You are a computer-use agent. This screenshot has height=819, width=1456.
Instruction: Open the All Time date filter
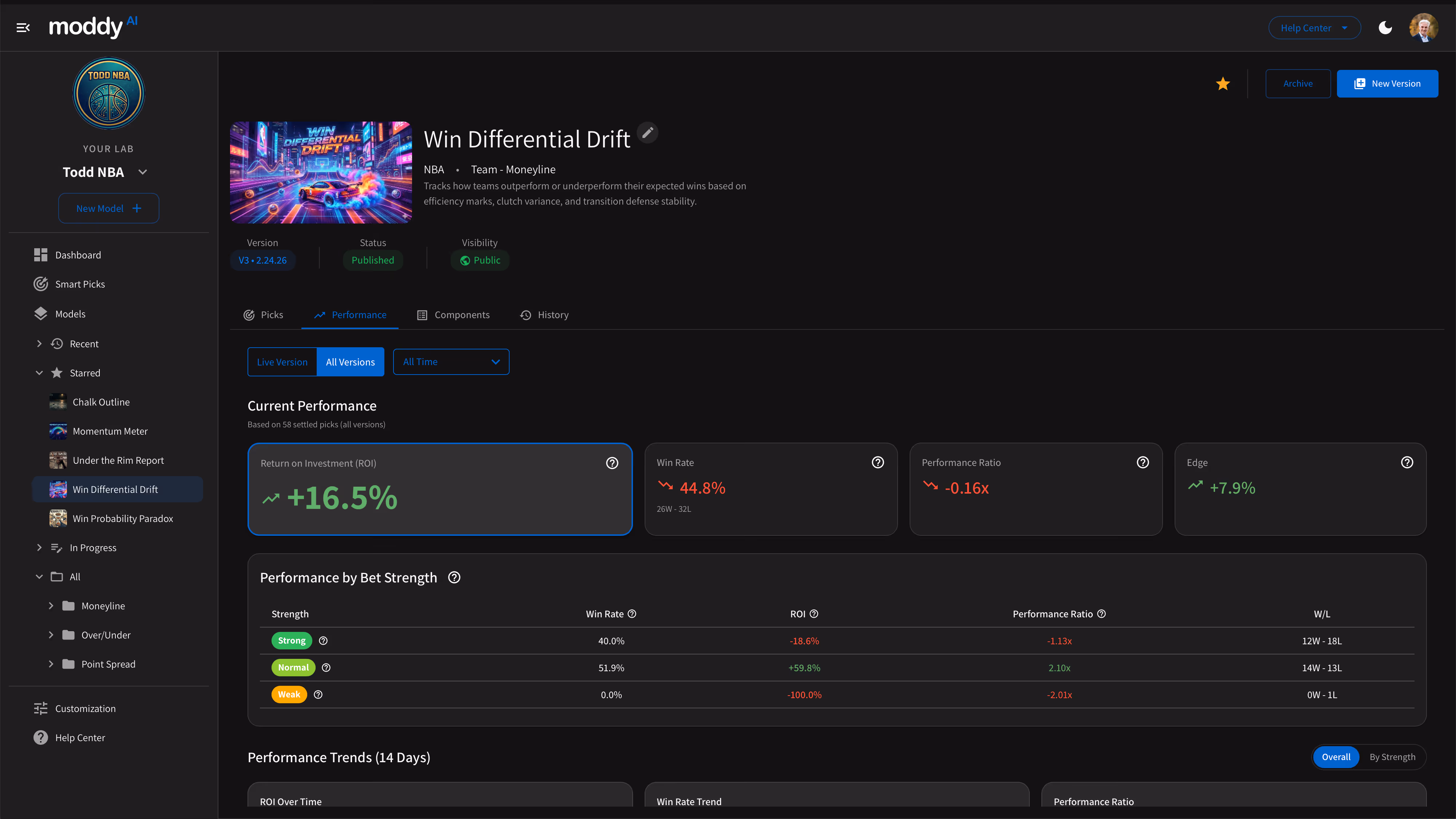(451, 362)
